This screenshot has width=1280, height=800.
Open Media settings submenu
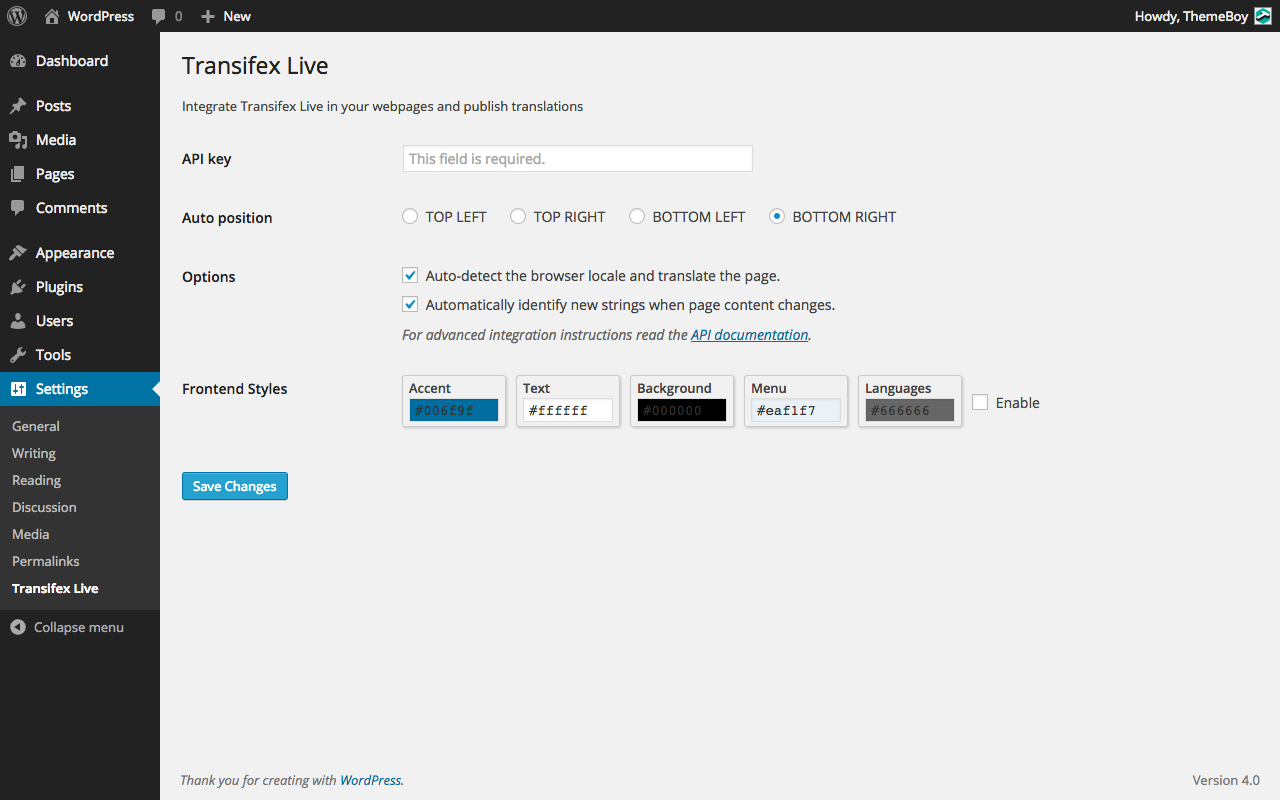pyautogui.click(x=31, y=534)
